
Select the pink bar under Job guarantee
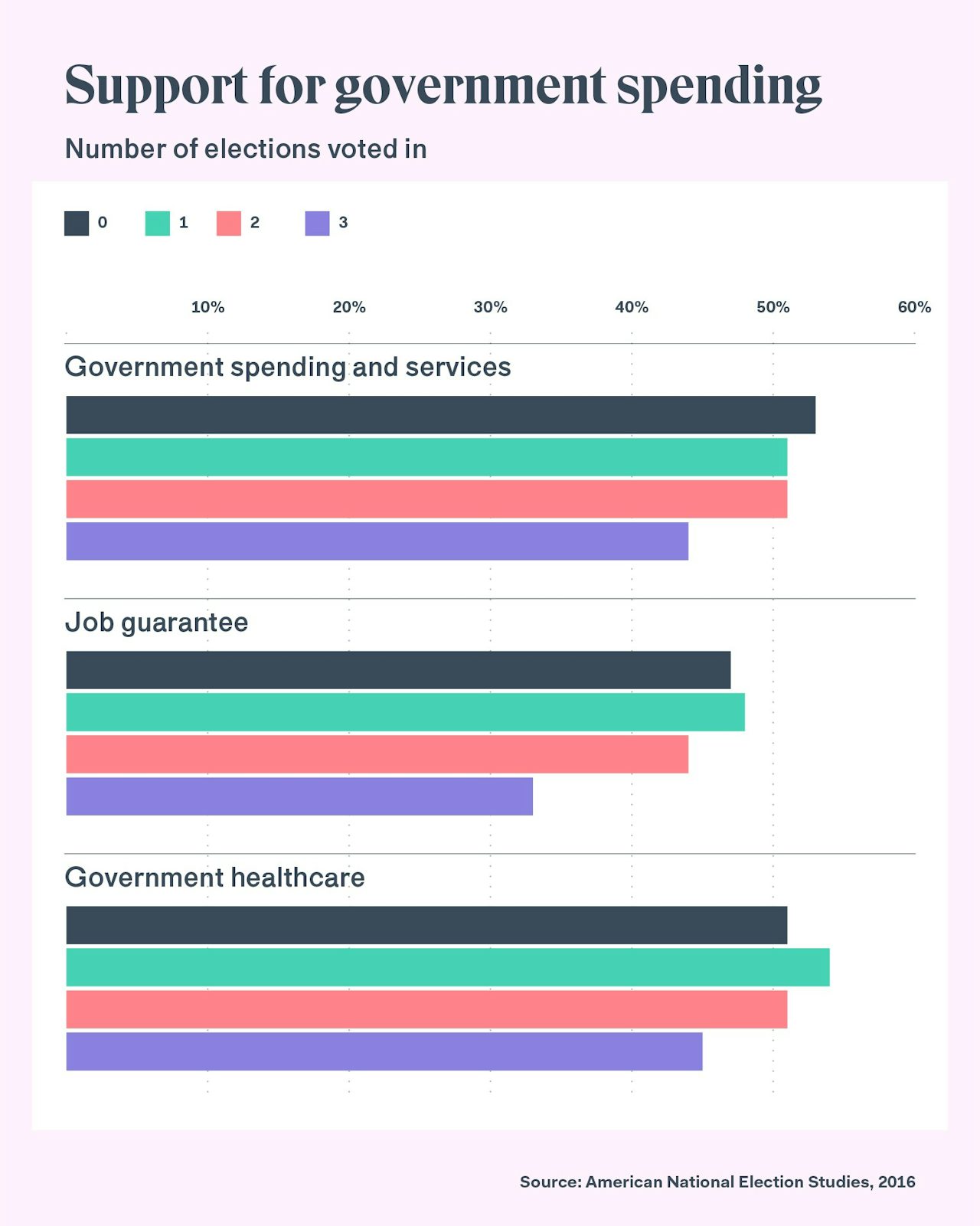coord(377,754)
